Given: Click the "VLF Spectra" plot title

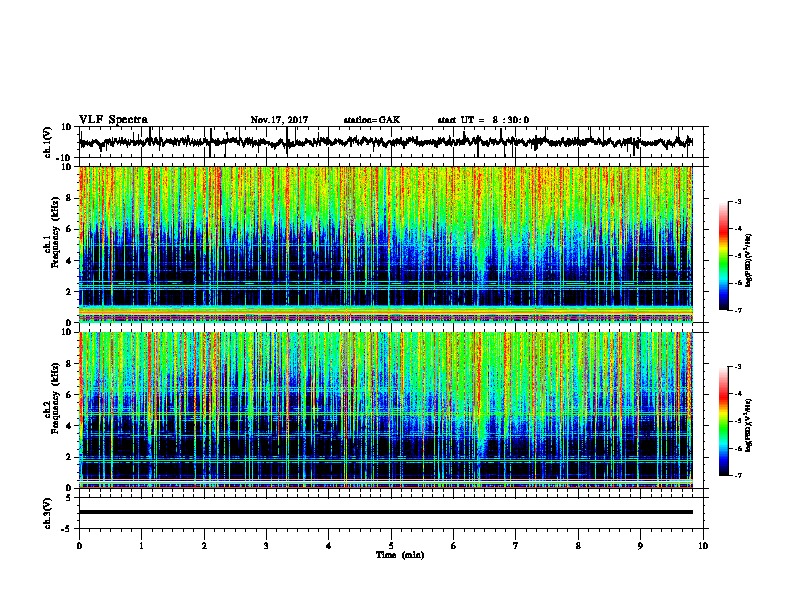Looking at the screenshot, I should point(113,119).
